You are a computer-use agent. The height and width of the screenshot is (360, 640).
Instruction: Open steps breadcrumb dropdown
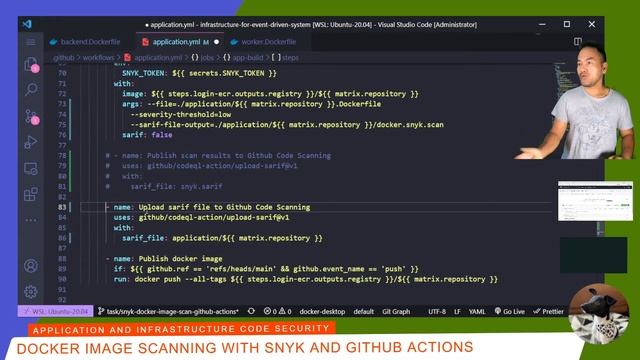[285, 58]
